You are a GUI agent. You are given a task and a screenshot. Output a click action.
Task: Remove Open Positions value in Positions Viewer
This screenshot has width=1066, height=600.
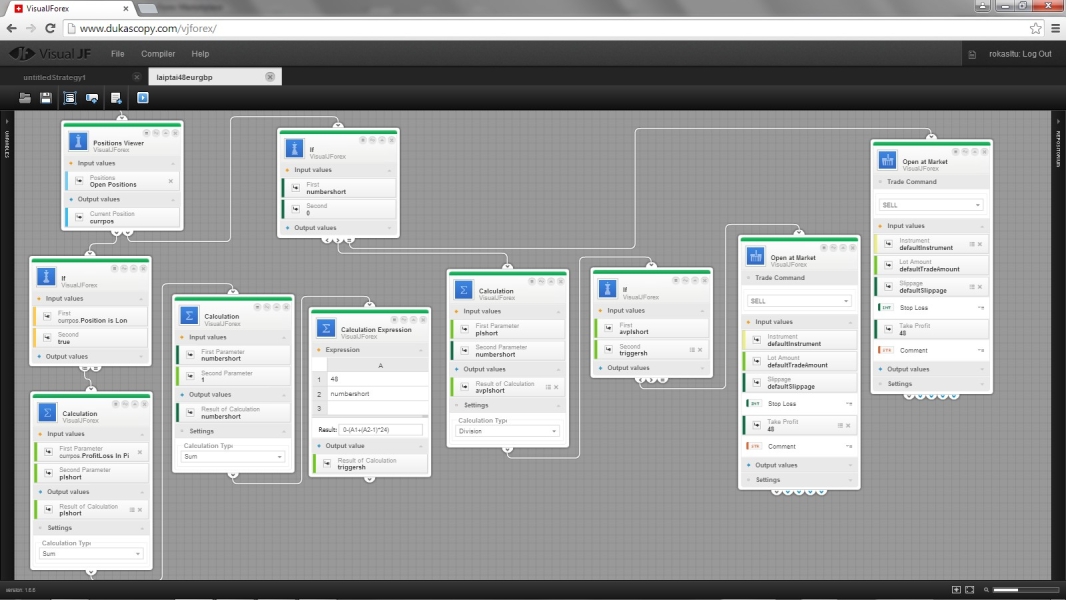coord(171,181)
